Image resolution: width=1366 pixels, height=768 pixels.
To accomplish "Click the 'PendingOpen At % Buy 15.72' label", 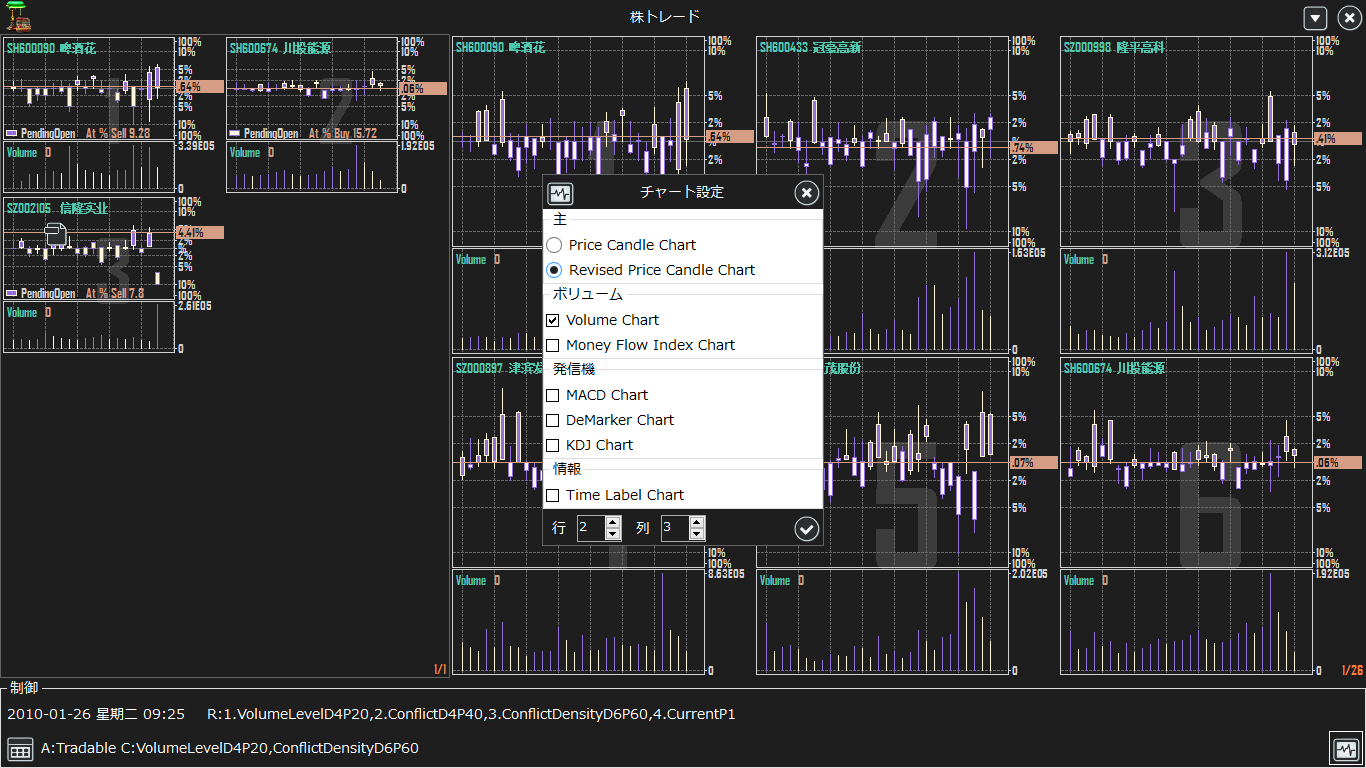I will [303, 133].
